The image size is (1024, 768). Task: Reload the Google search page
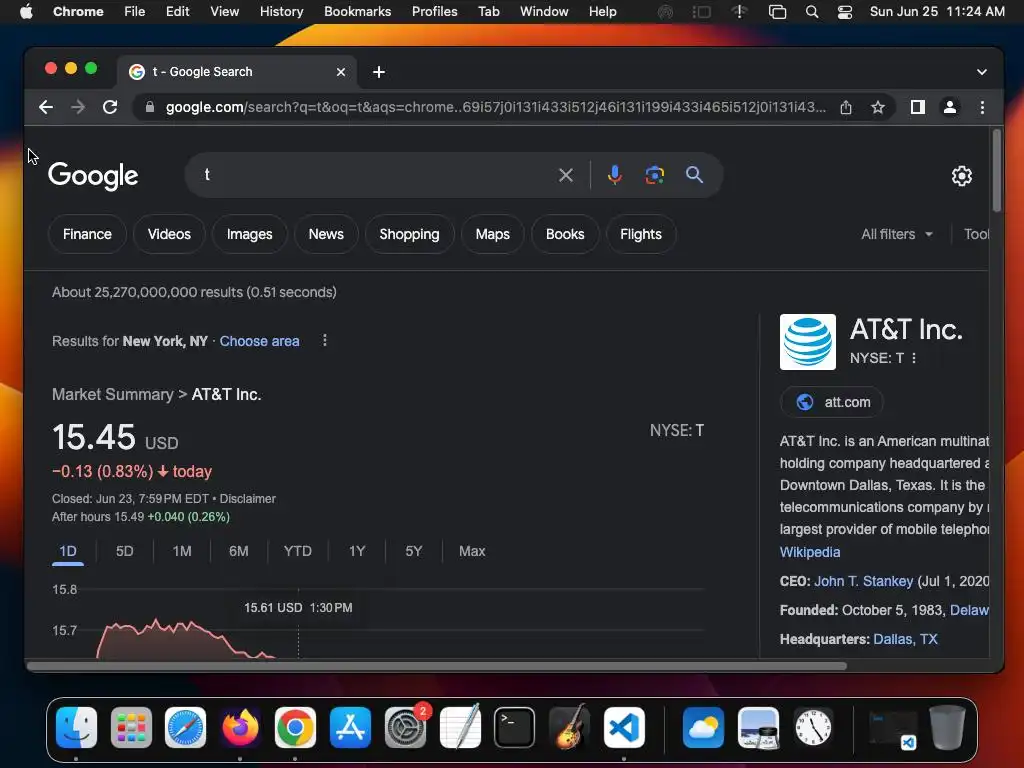click(110, 107)
